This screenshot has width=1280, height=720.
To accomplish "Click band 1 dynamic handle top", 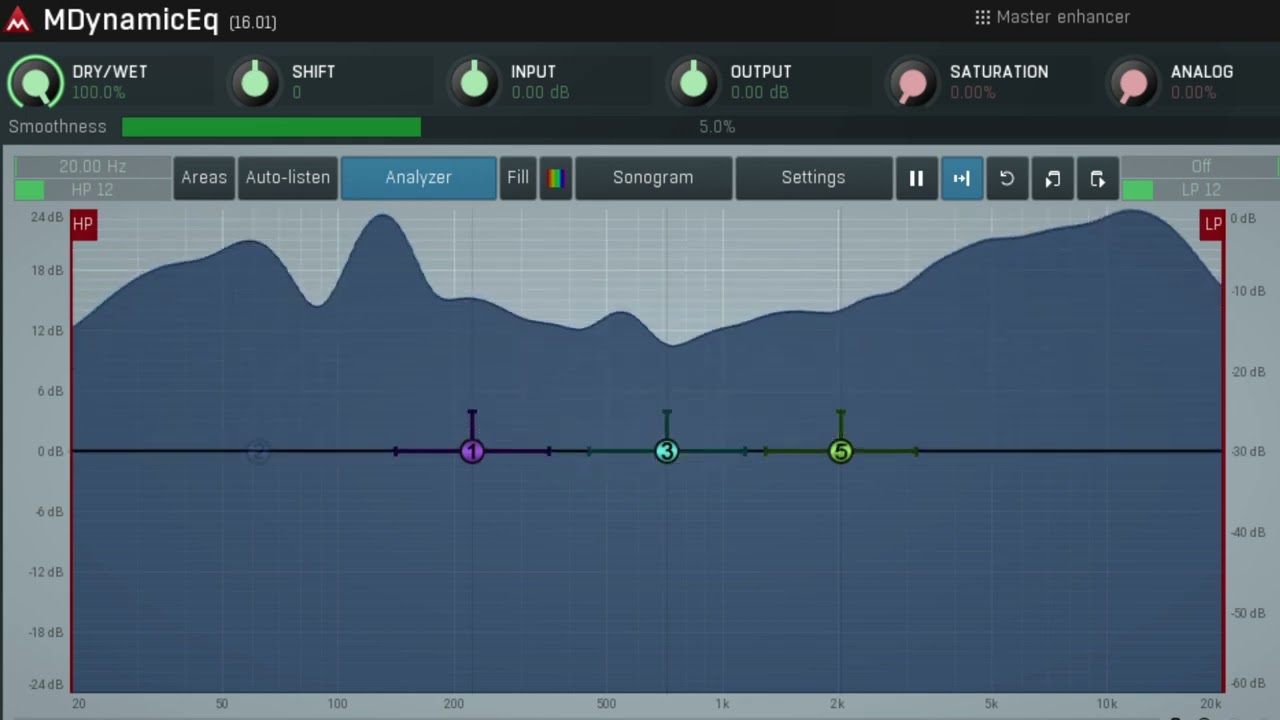I will [472, 412].
